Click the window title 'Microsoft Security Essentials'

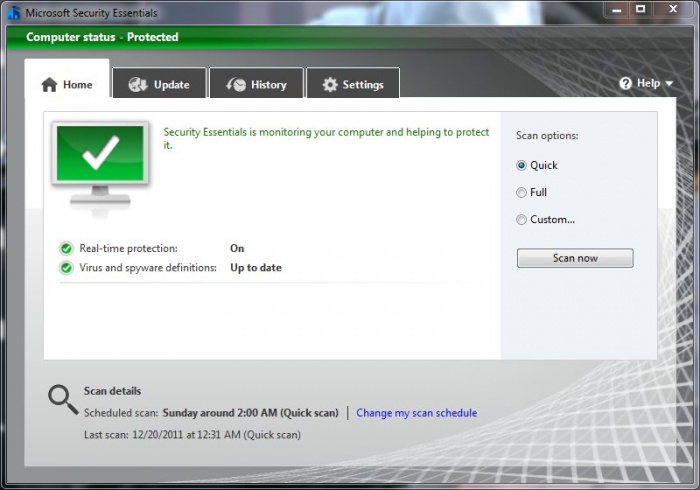(x=91, y=13)
